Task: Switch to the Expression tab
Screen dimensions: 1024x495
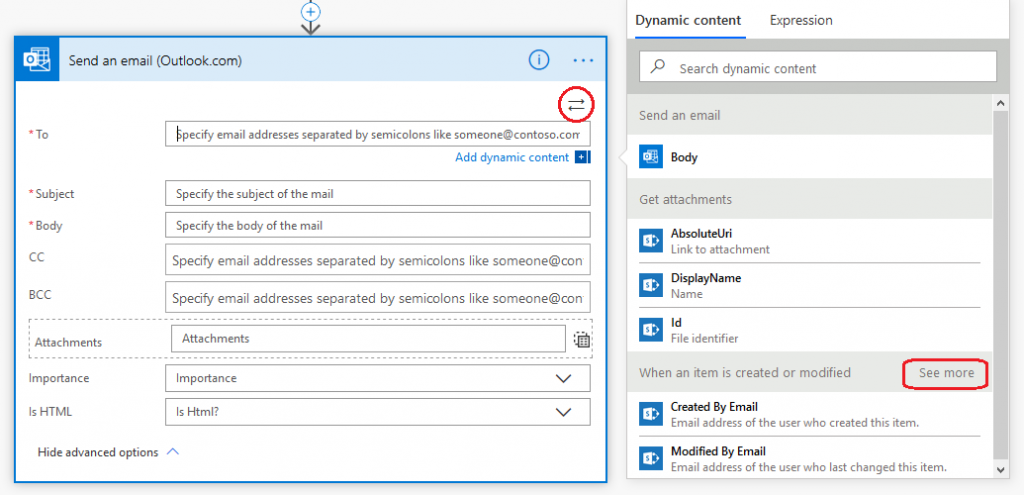Action: 801,20
